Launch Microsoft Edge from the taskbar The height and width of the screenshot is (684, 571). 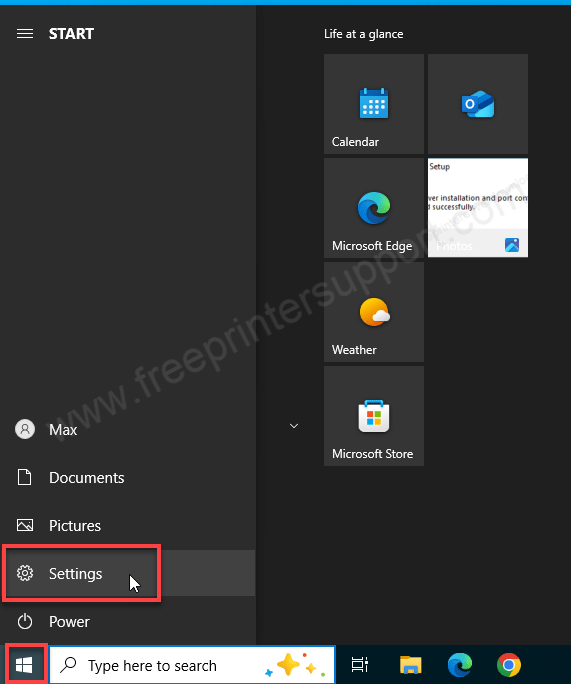pos(460,665)
